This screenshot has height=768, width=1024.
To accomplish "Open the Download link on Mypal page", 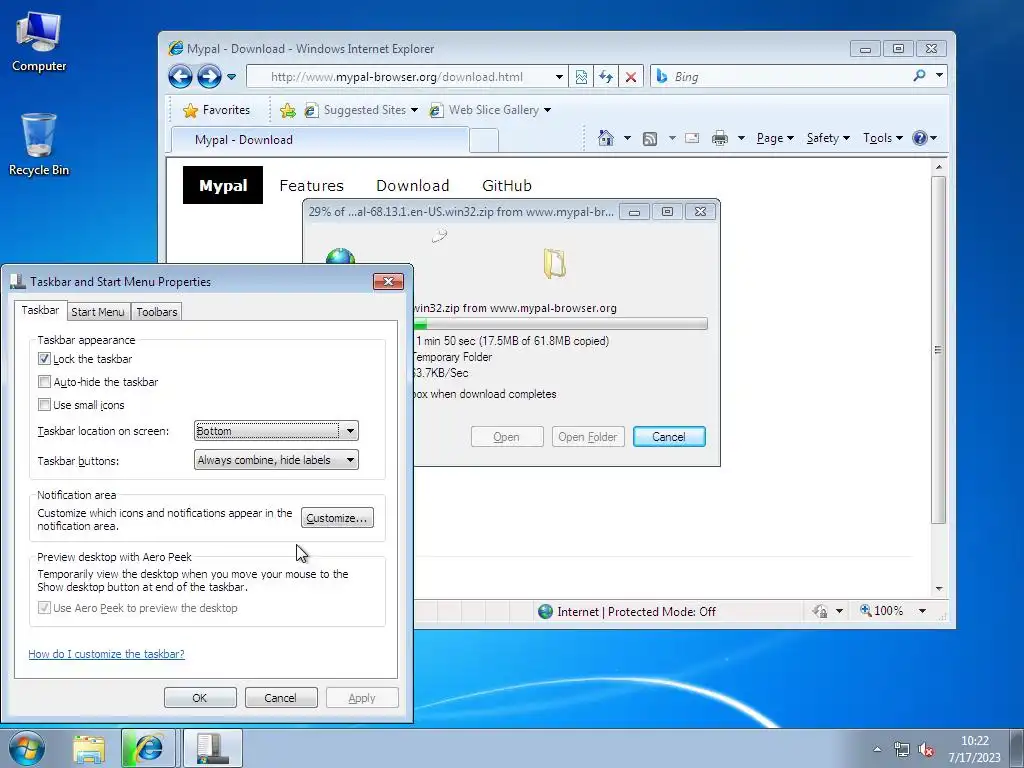I will (413, 185).
